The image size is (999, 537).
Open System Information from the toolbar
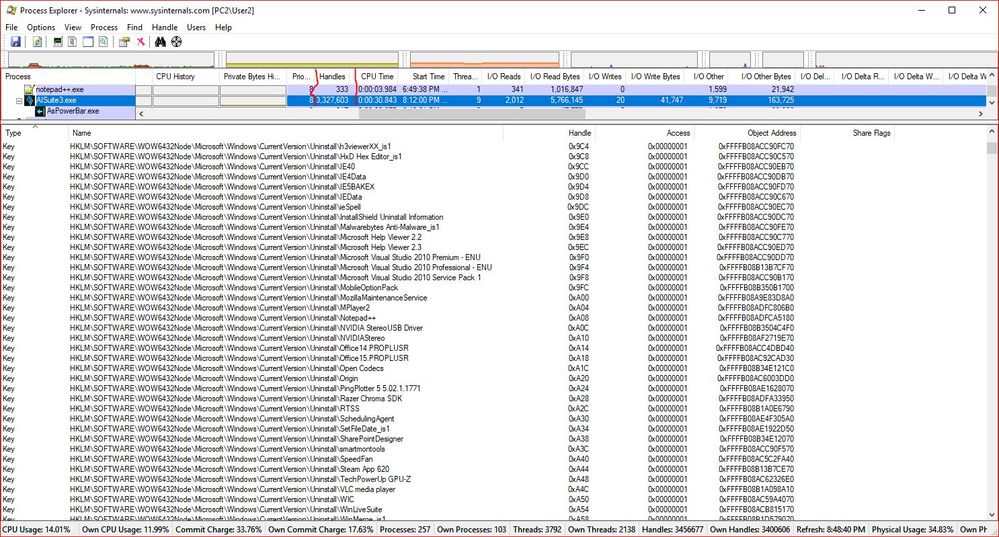point(58,41)
